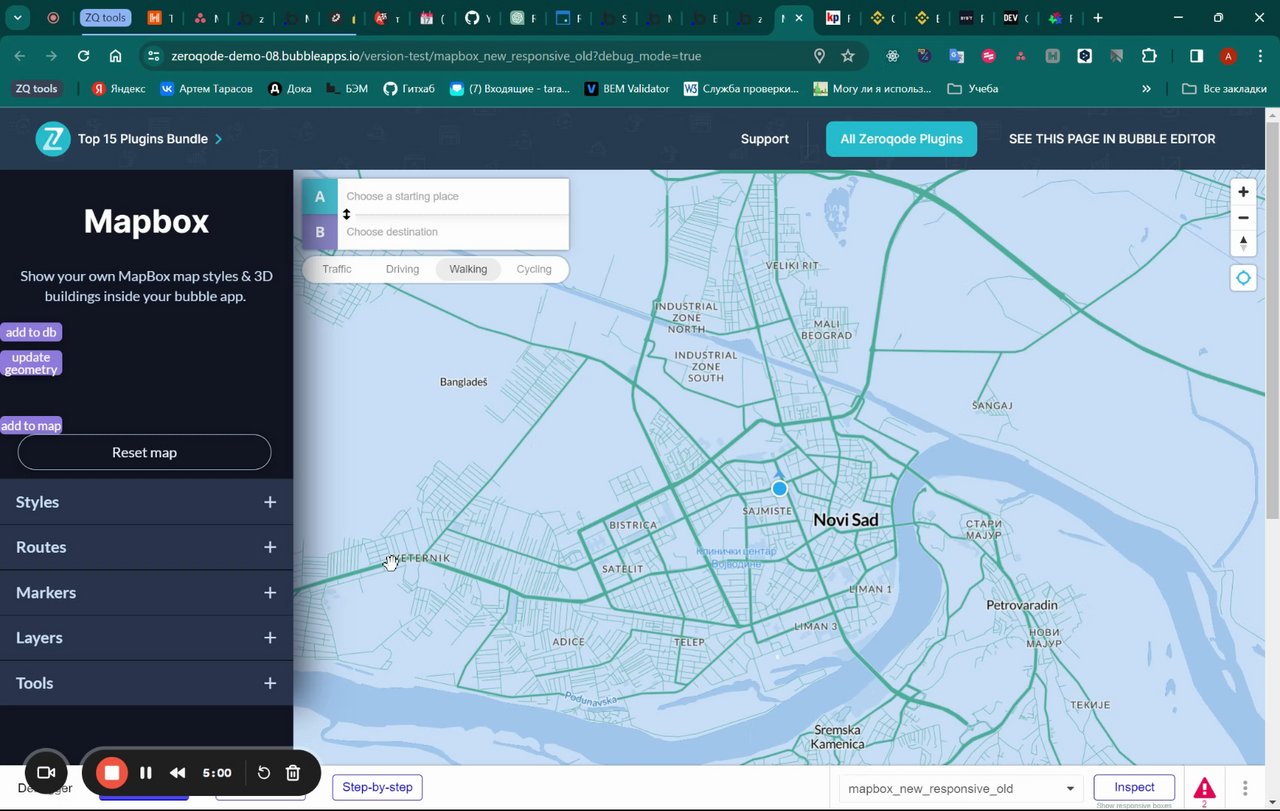
Task: Select the Driving routing profile
Action: pos(402,269)
